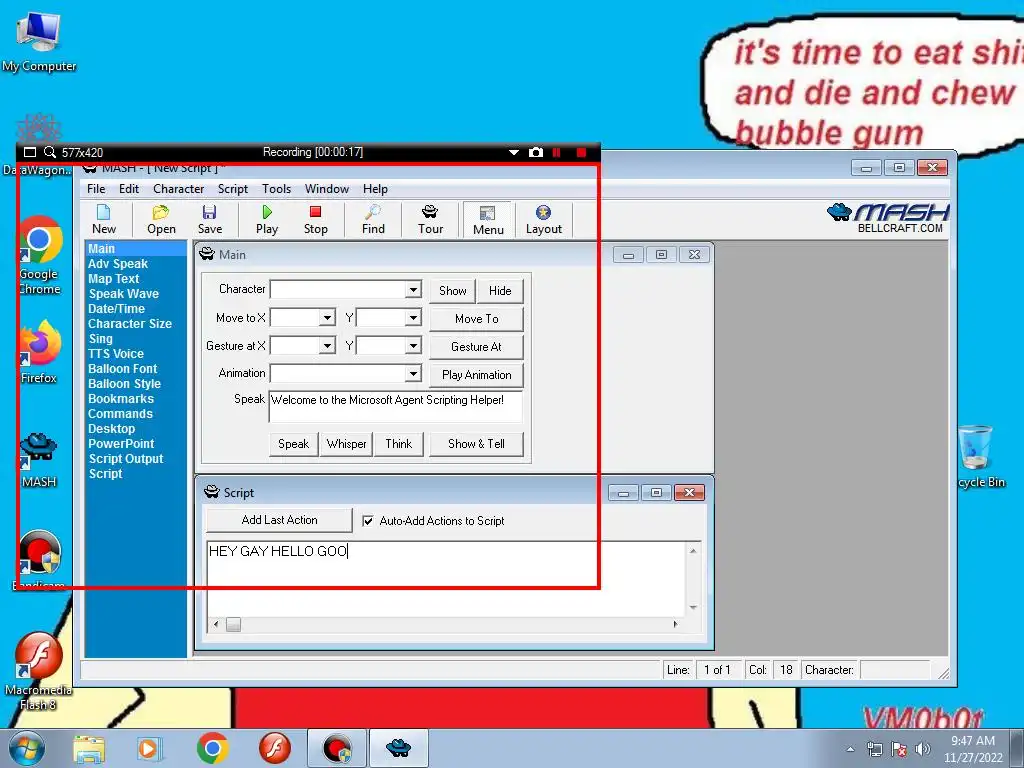The width and height of the screenshot is (1024, 768).
Task: Toggle the Menu toolbar button
Action: 488,220
